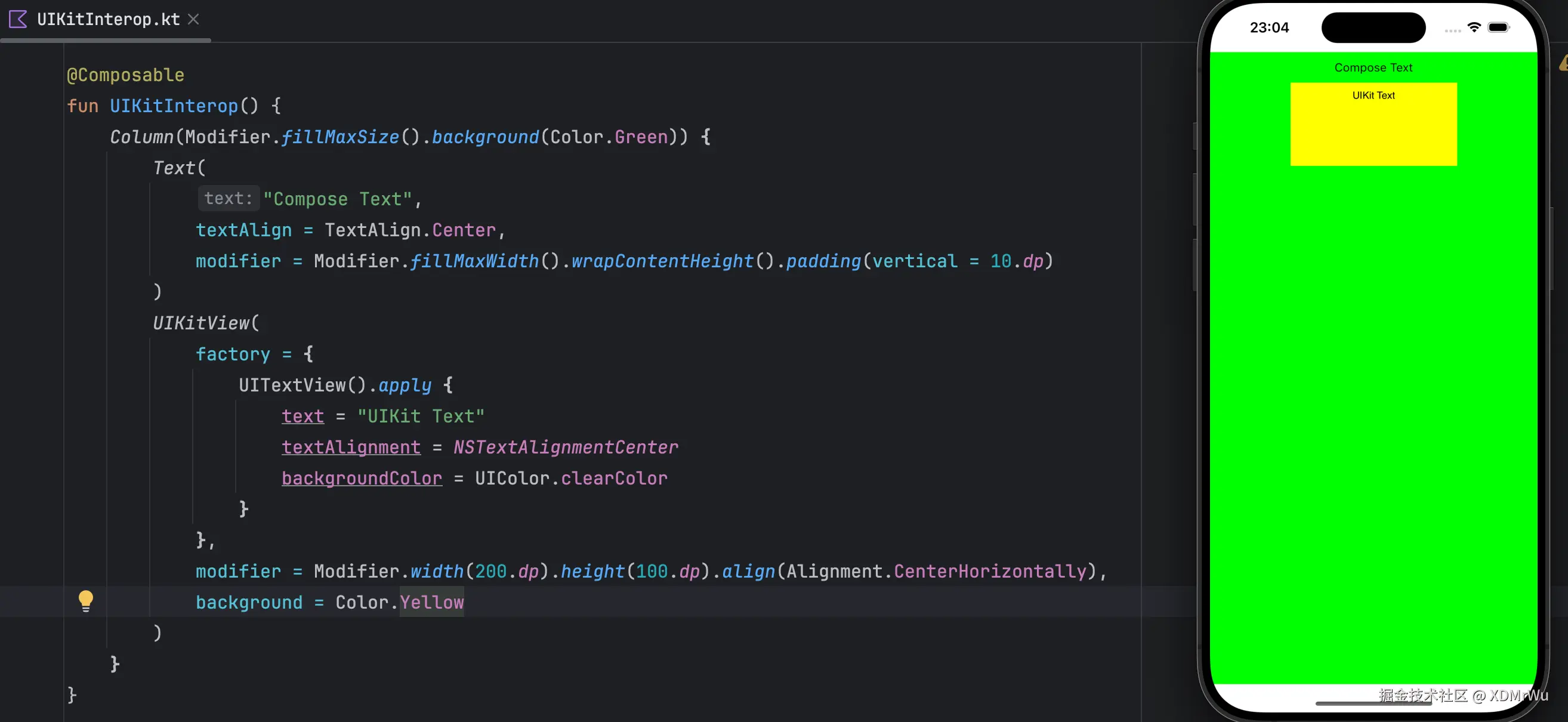The image size is (1568, 722).
Task: Click the yellow lightbulb quick-fix icon
Action: 86,601
